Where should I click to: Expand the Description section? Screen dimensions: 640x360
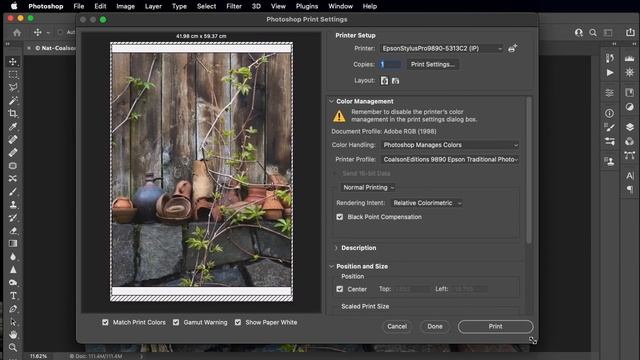pos(336,248)
